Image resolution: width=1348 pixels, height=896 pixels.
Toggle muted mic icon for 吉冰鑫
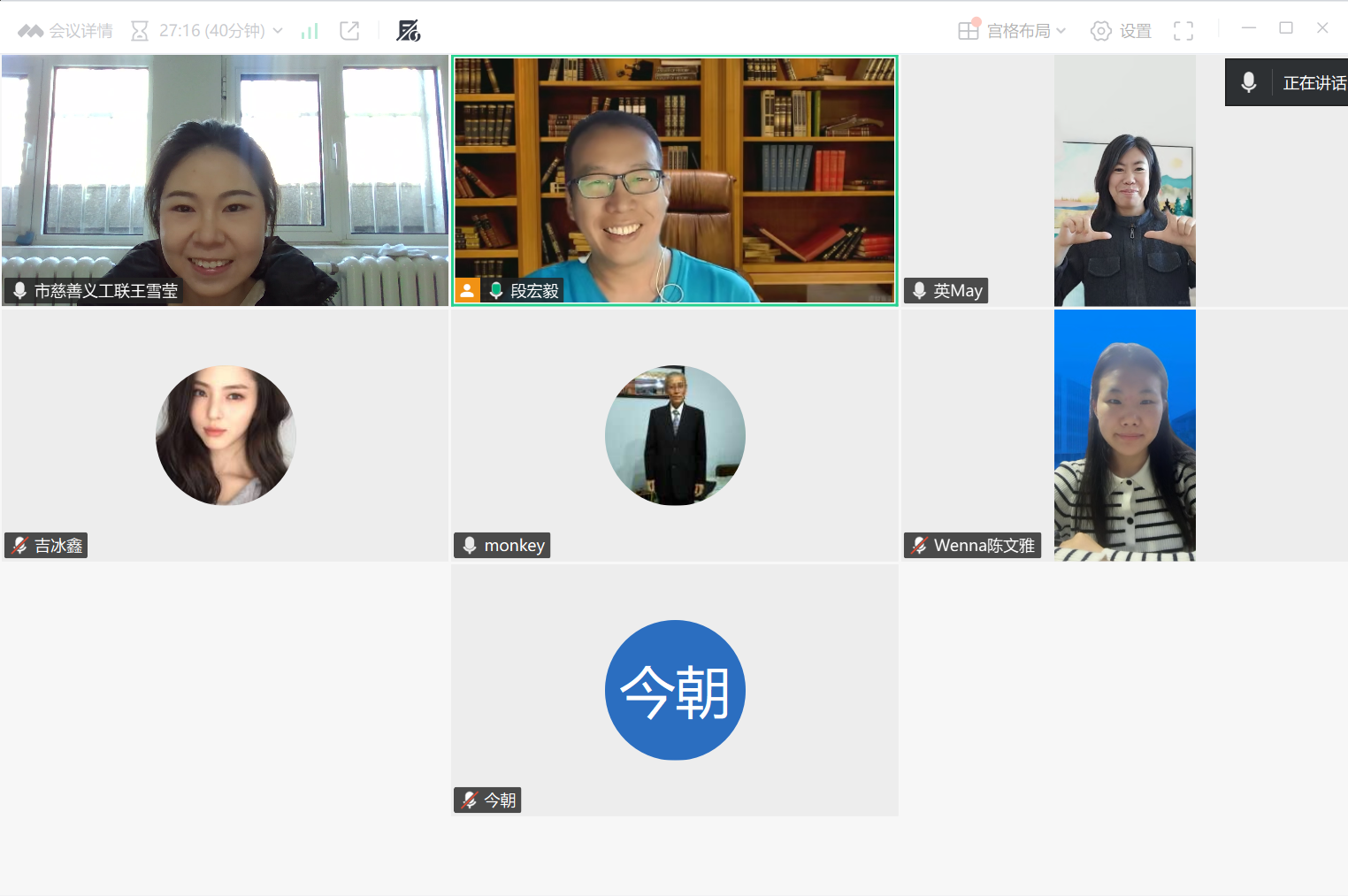19,546
